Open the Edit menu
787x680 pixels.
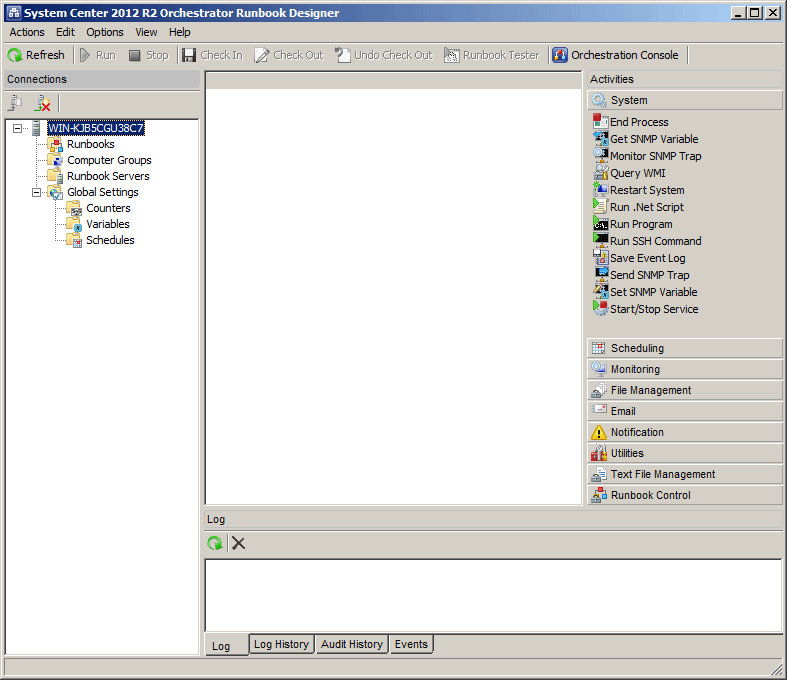pyautogui.click(x=65, y=33)
